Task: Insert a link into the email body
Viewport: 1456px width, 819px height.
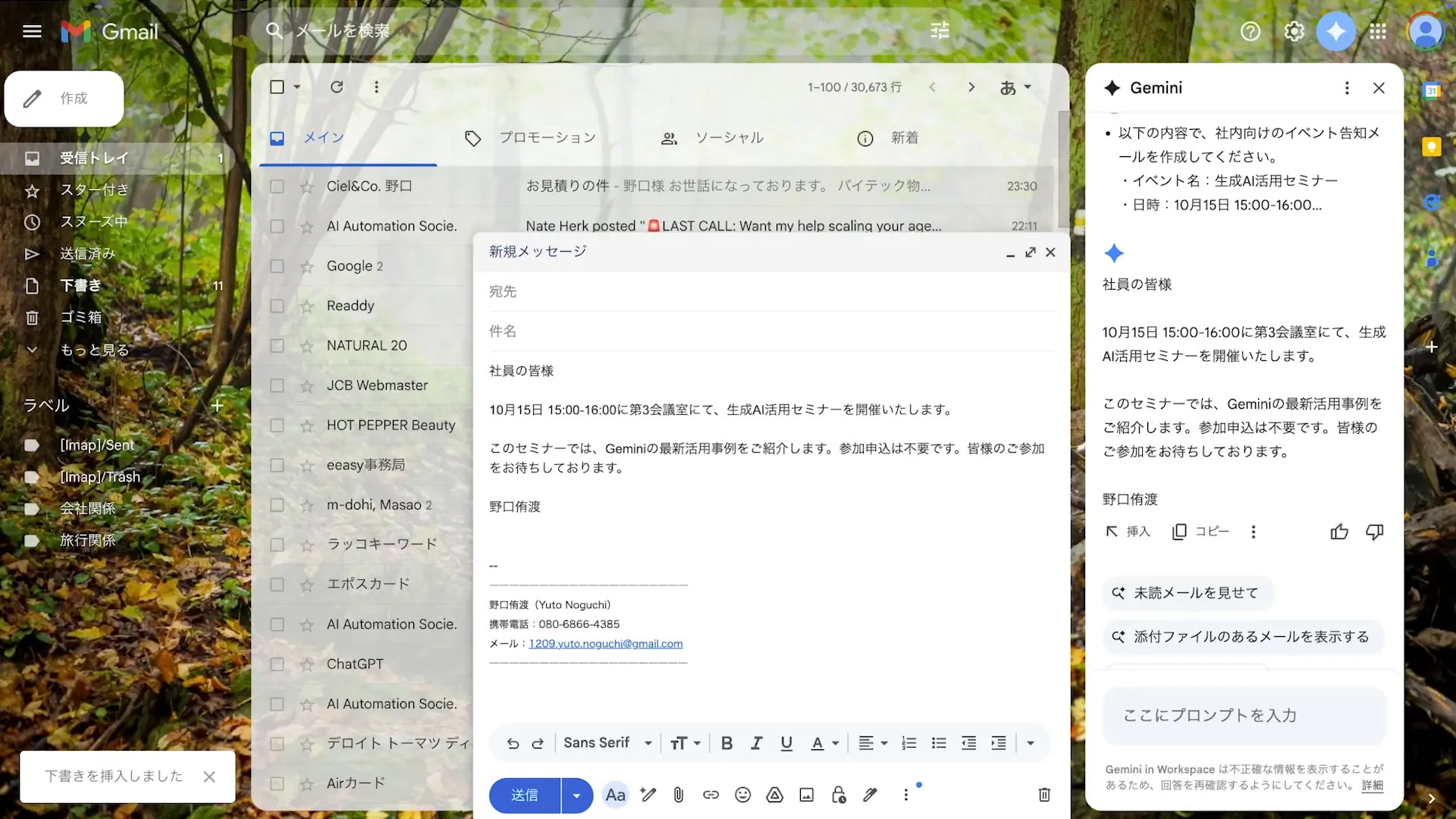Action: [711, 795]
